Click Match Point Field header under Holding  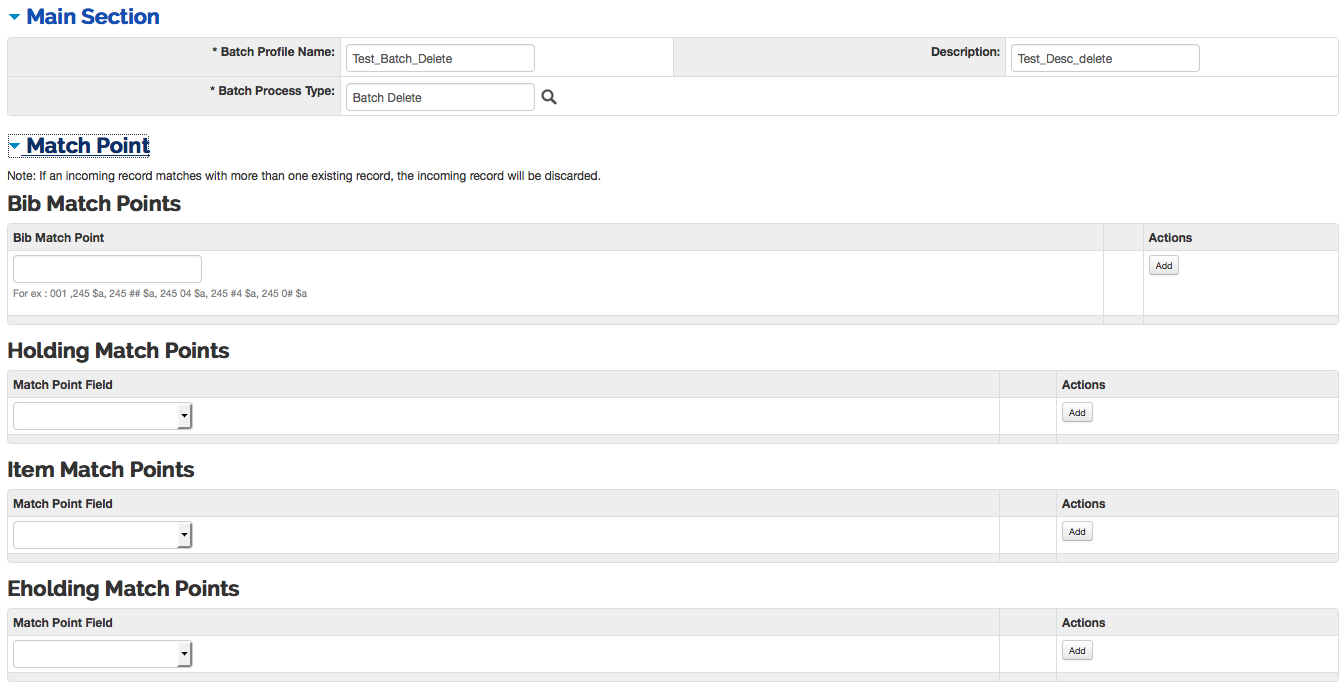(63, 384)
